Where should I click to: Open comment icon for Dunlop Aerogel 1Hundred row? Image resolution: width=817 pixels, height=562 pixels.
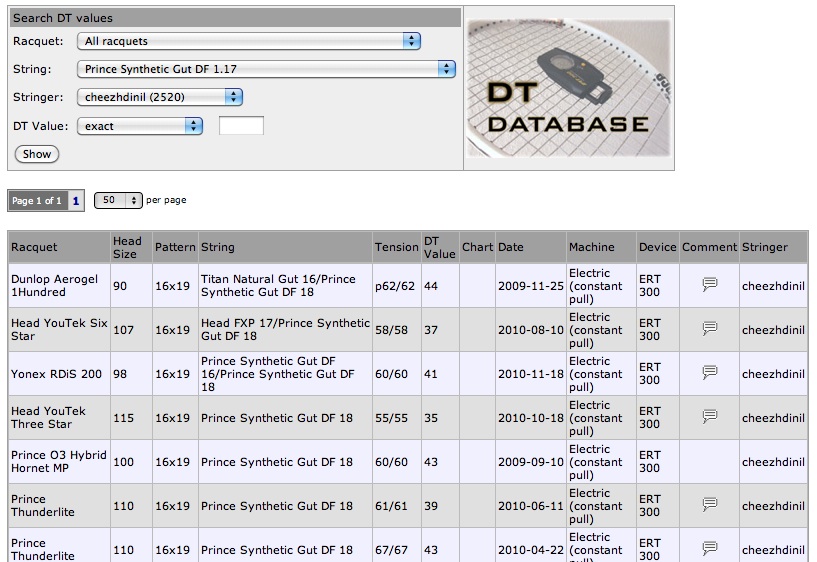point(710,285)
